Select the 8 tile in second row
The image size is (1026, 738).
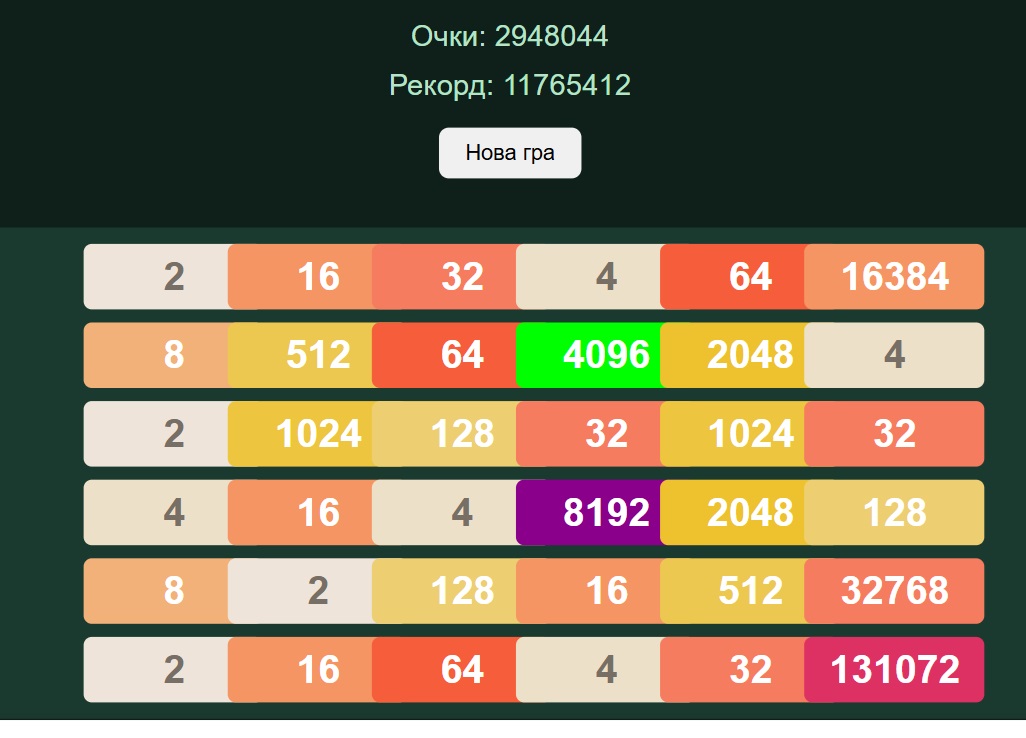point(157,355)
